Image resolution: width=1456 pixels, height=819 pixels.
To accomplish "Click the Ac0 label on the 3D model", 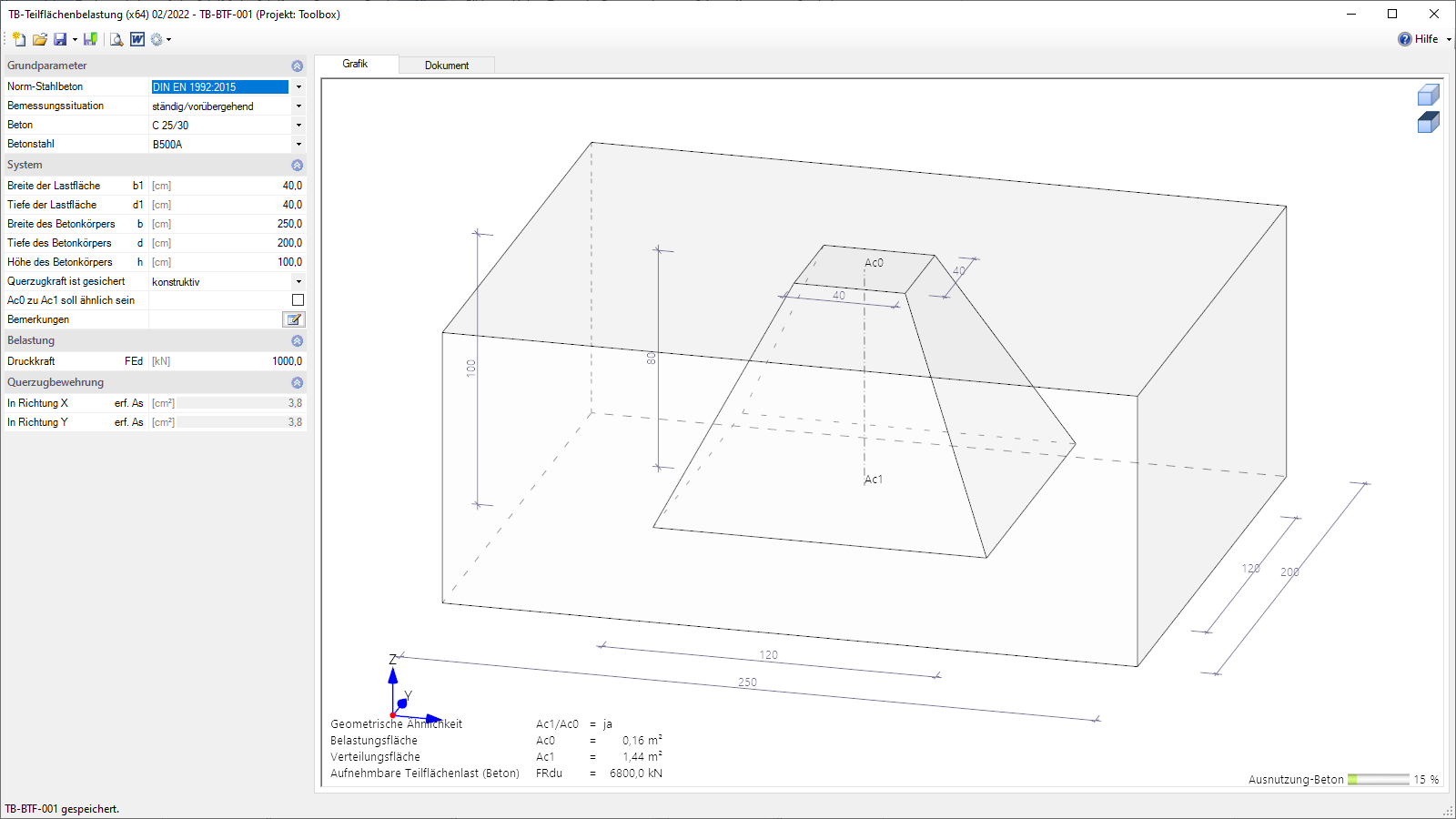I will pos(874,263).
